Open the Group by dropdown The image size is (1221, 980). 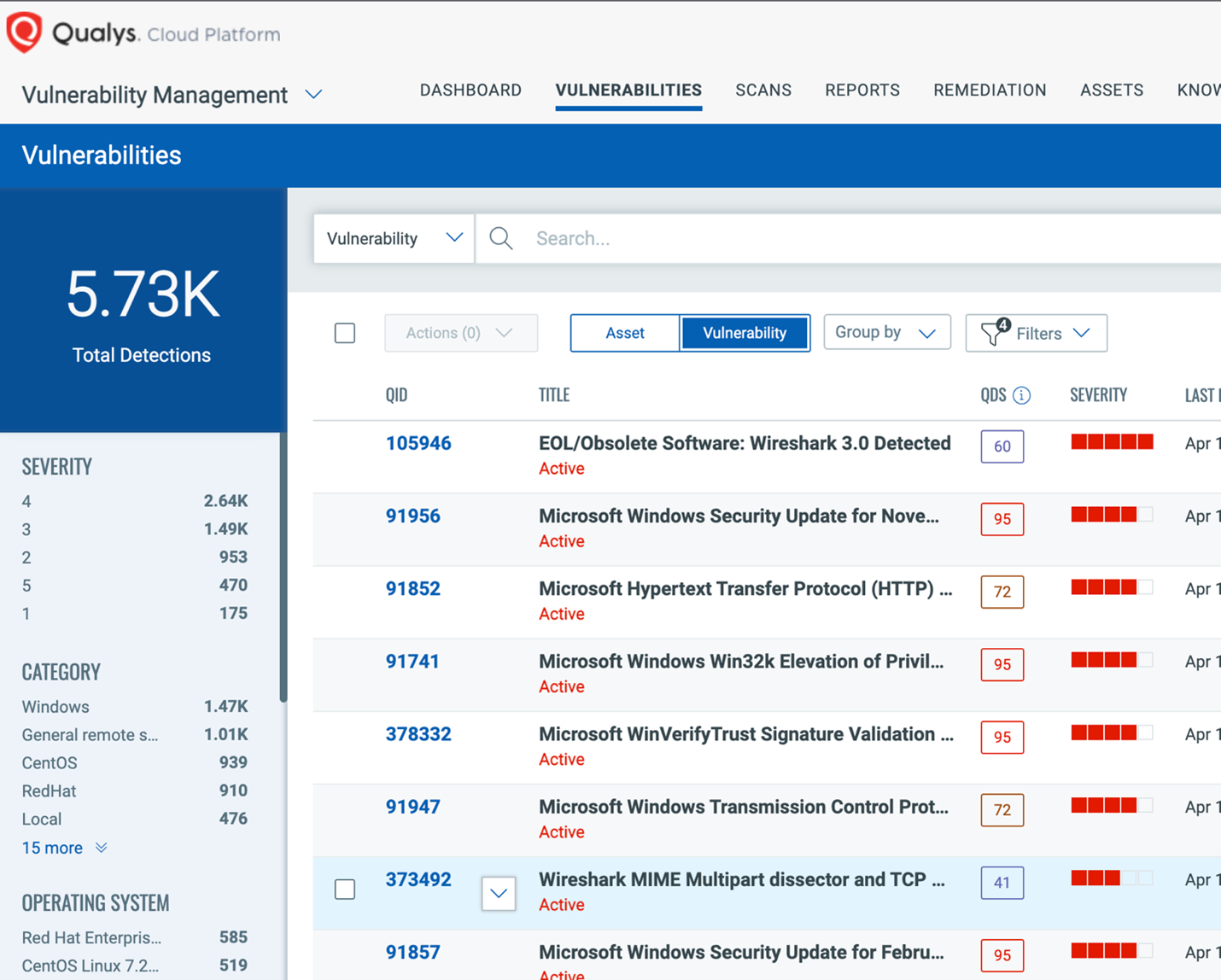pos(886,332)
